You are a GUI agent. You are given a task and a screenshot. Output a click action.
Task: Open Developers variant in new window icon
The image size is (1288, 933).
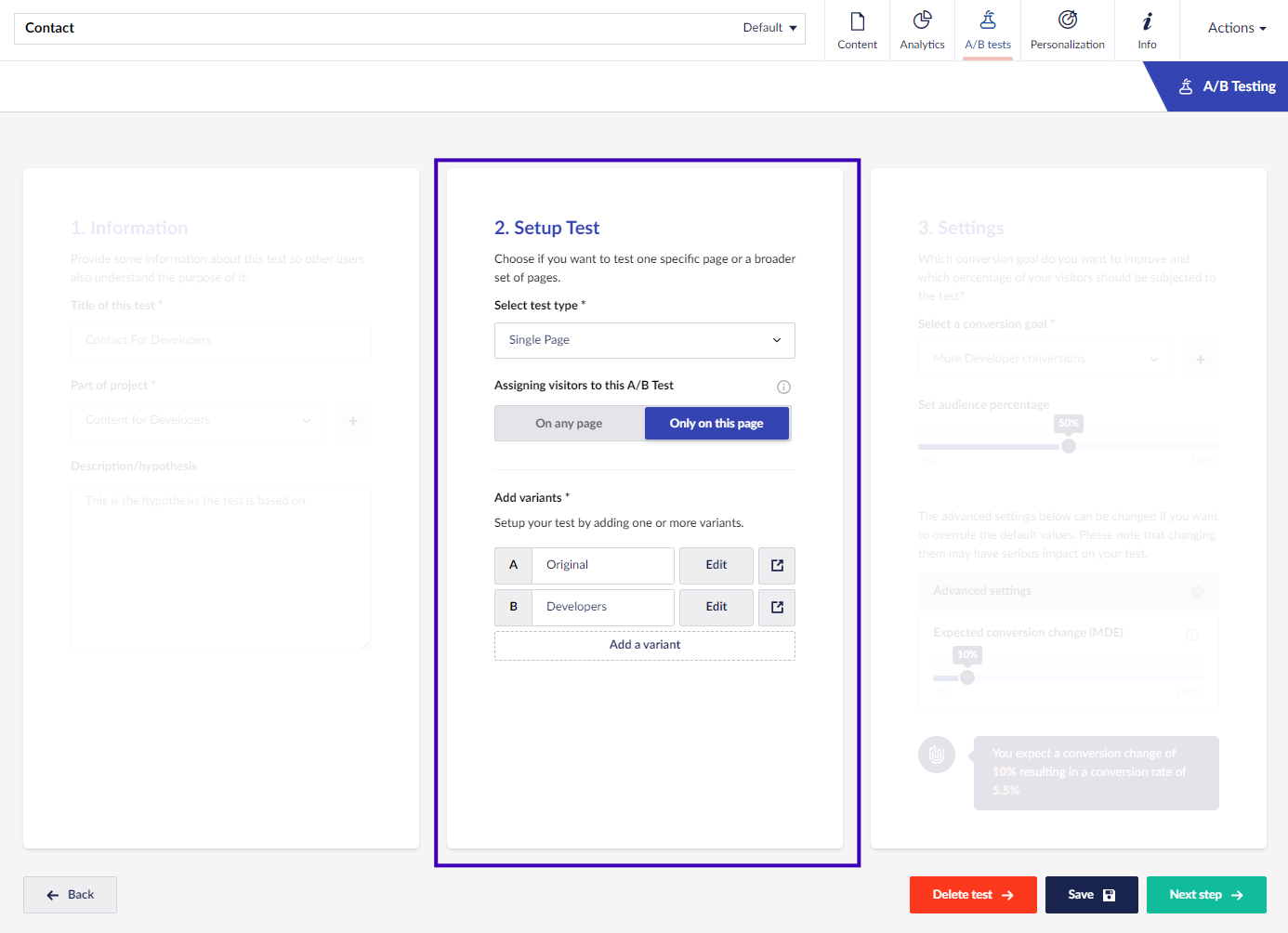(777, 607)
